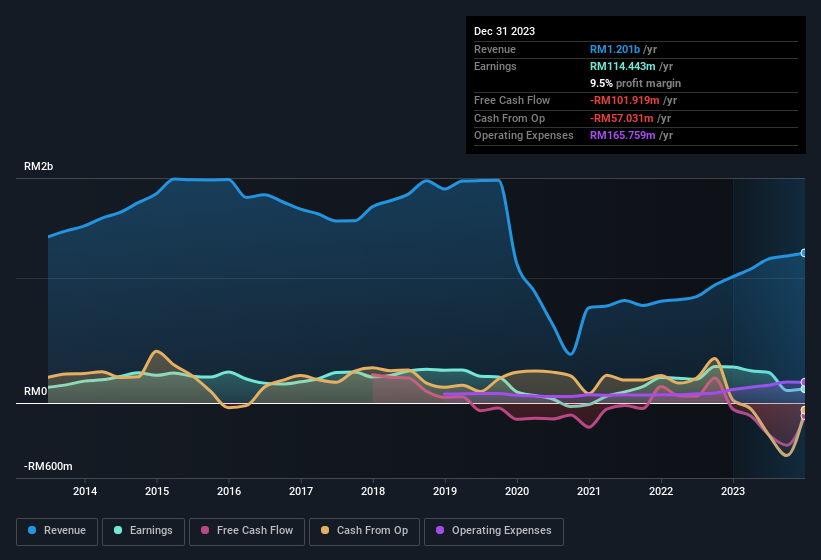Toggle the Earnings legend button
The width and height of the screenshot is (821, 560).
coord(143,531)
